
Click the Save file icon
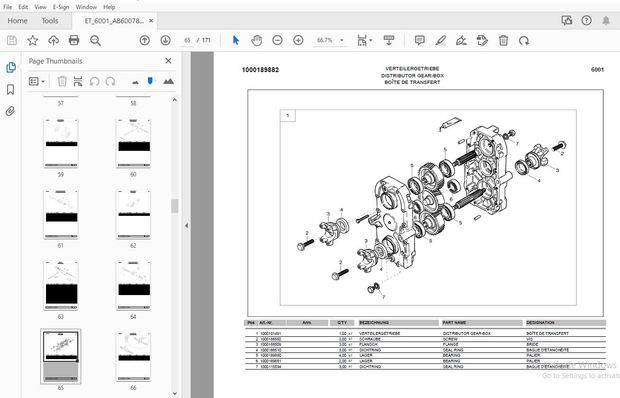coord(12,40)
